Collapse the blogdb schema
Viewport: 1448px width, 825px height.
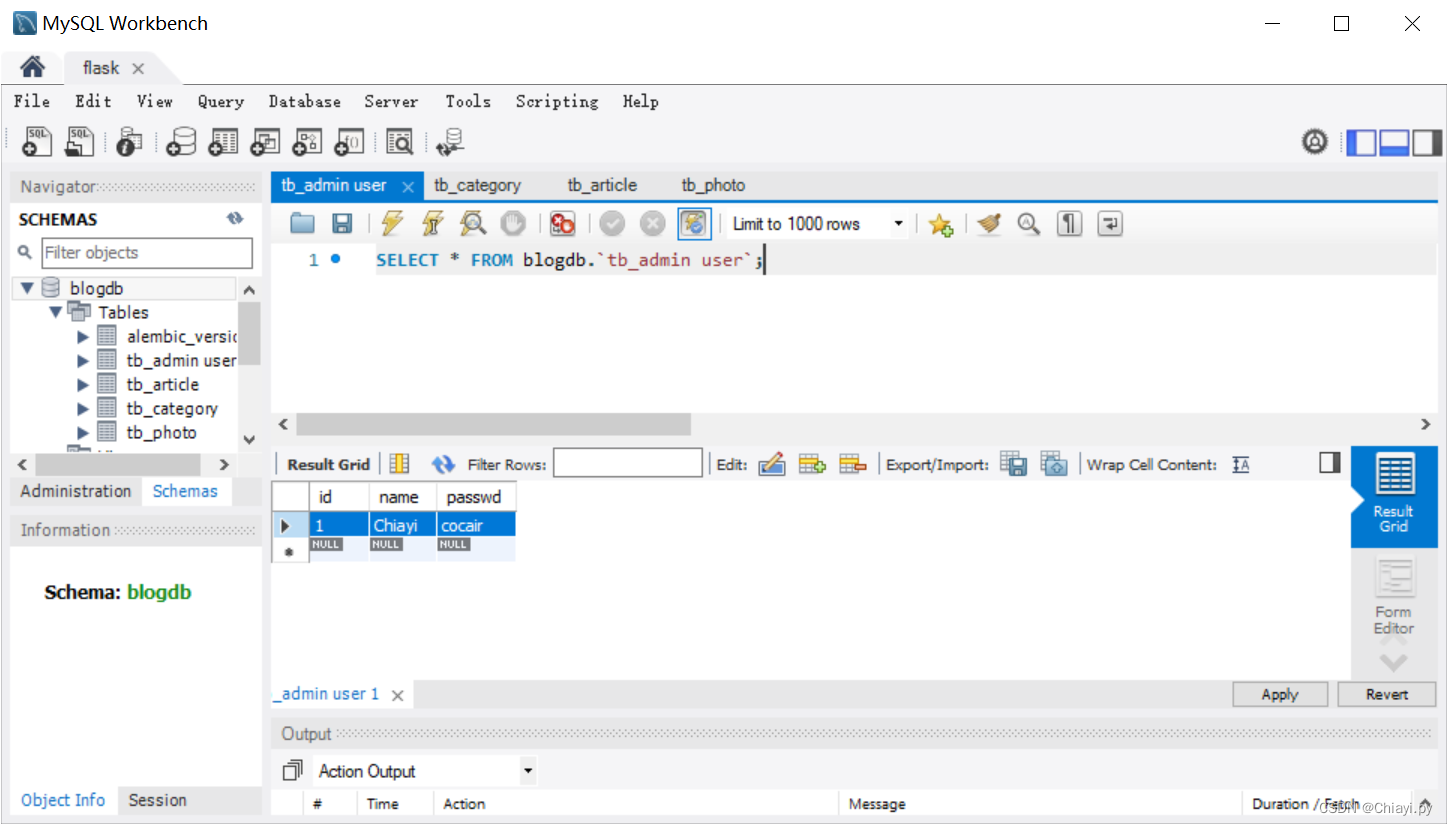[x=27, y=288]
